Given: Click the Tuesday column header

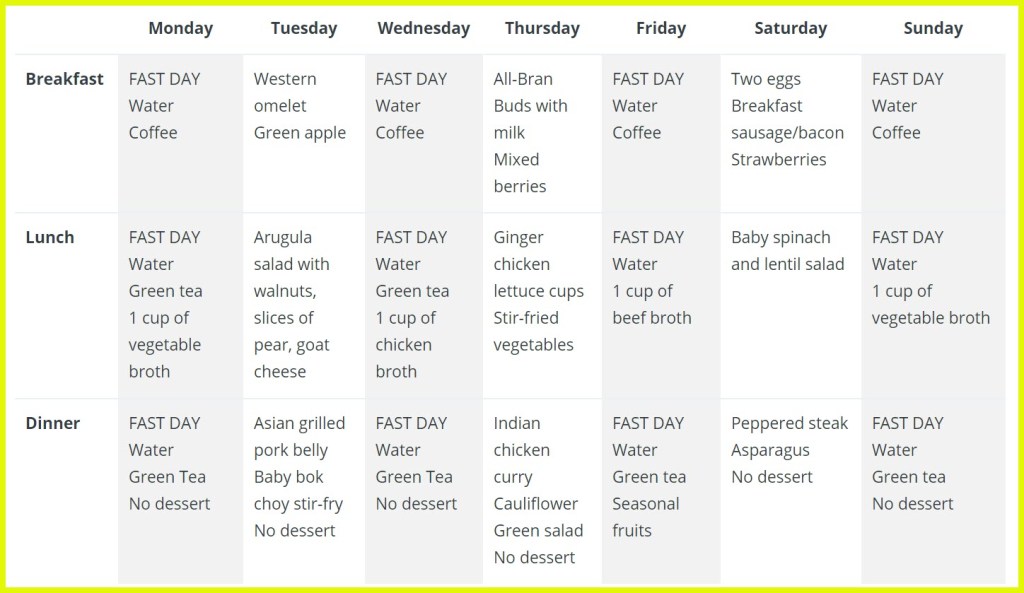Looking at the screenshot, I should [x=303, y=28].
